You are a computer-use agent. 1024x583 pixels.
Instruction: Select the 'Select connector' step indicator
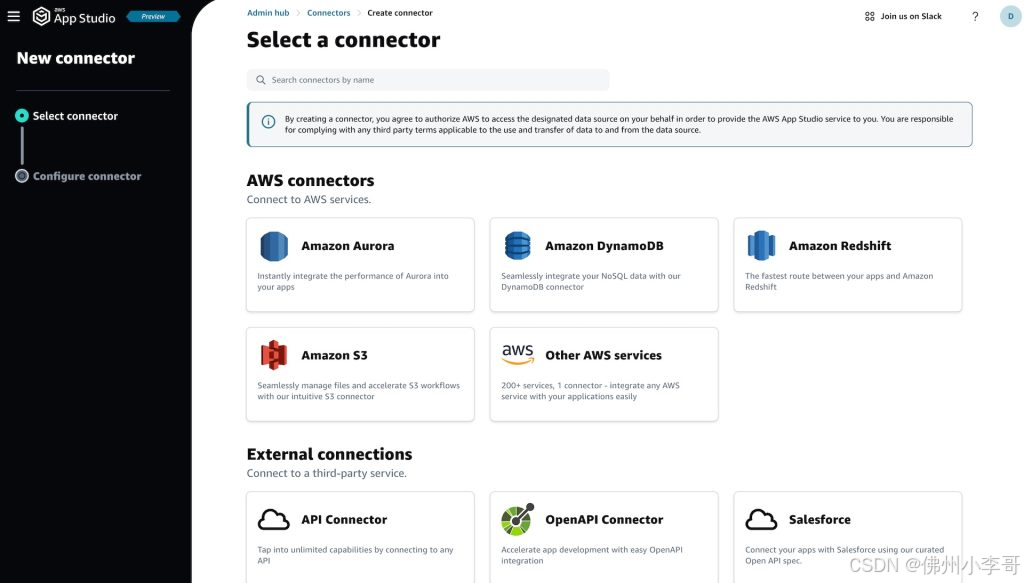coord(22,116)
